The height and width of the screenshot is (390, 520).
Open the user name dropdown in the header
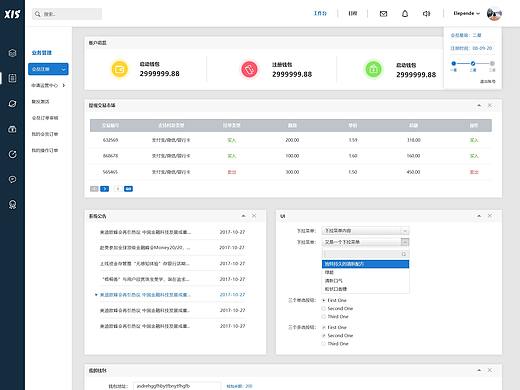[467, 13]
